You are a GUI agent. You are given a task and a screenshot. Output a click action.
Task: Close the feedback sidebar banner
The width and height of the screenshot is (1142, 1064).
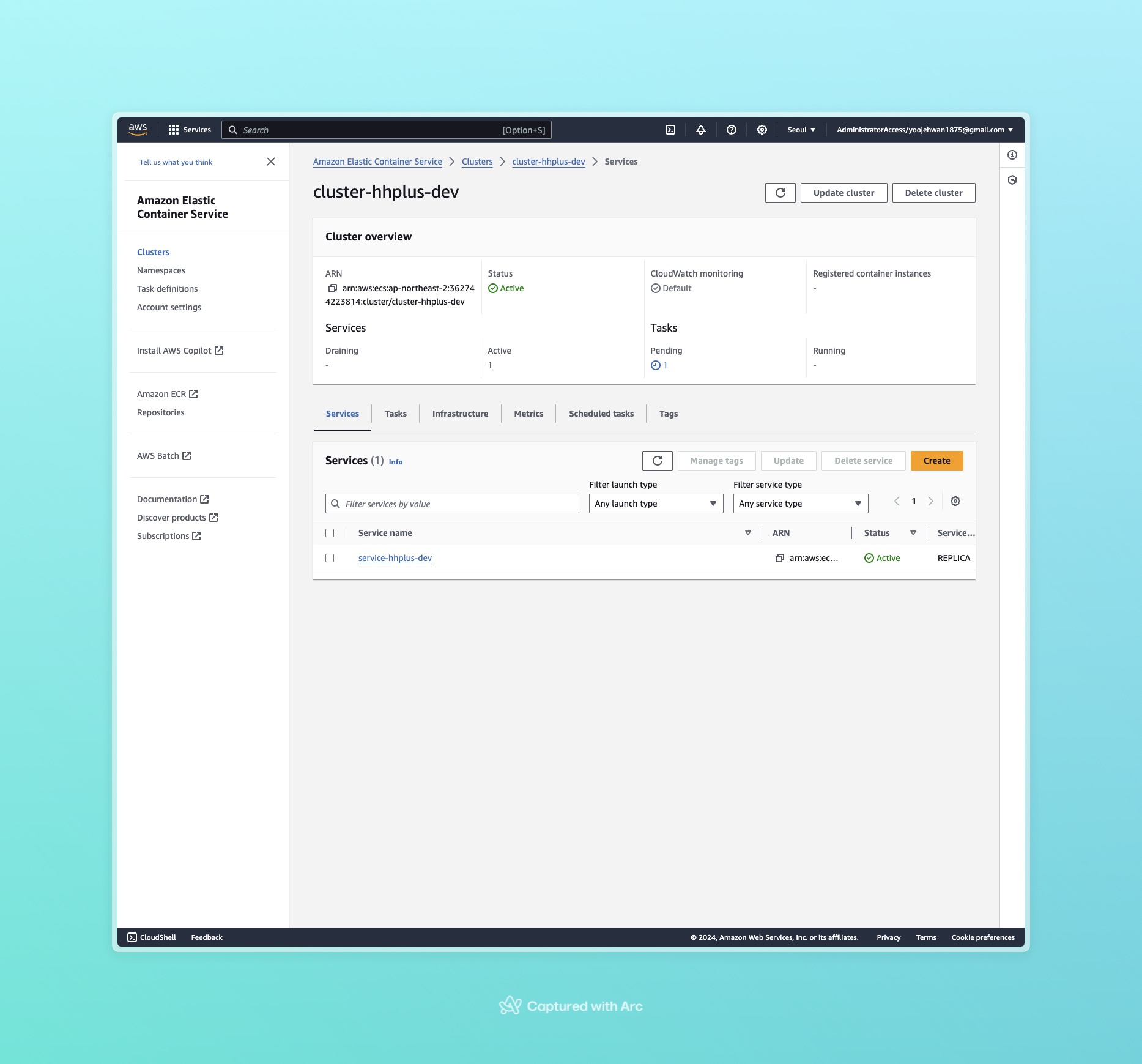coord(271,162)
